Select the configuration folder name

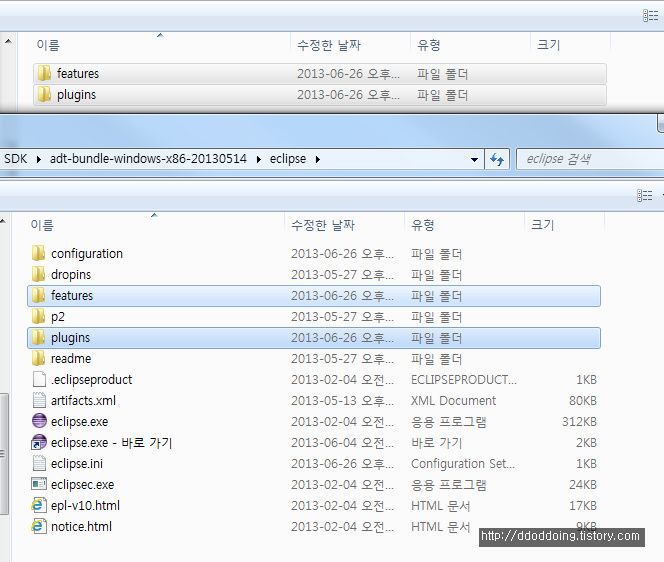(x=87, y=253)
